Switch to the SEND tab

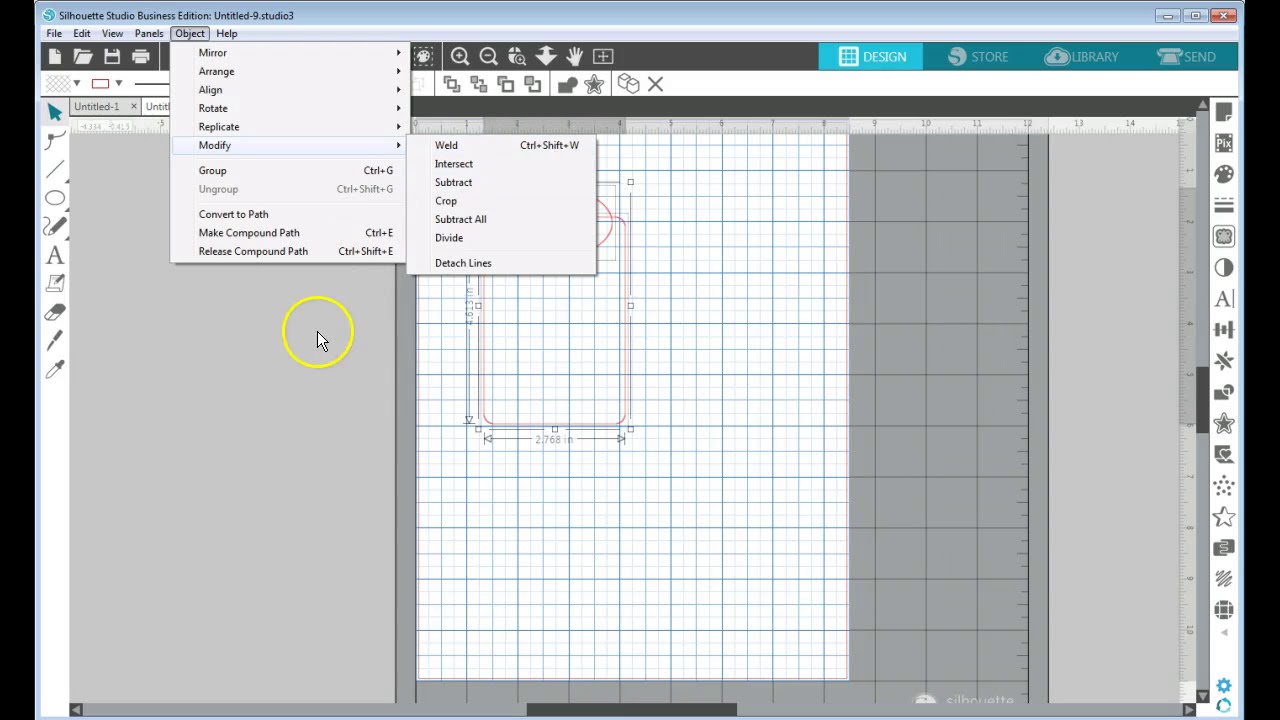coord(1187,57)
